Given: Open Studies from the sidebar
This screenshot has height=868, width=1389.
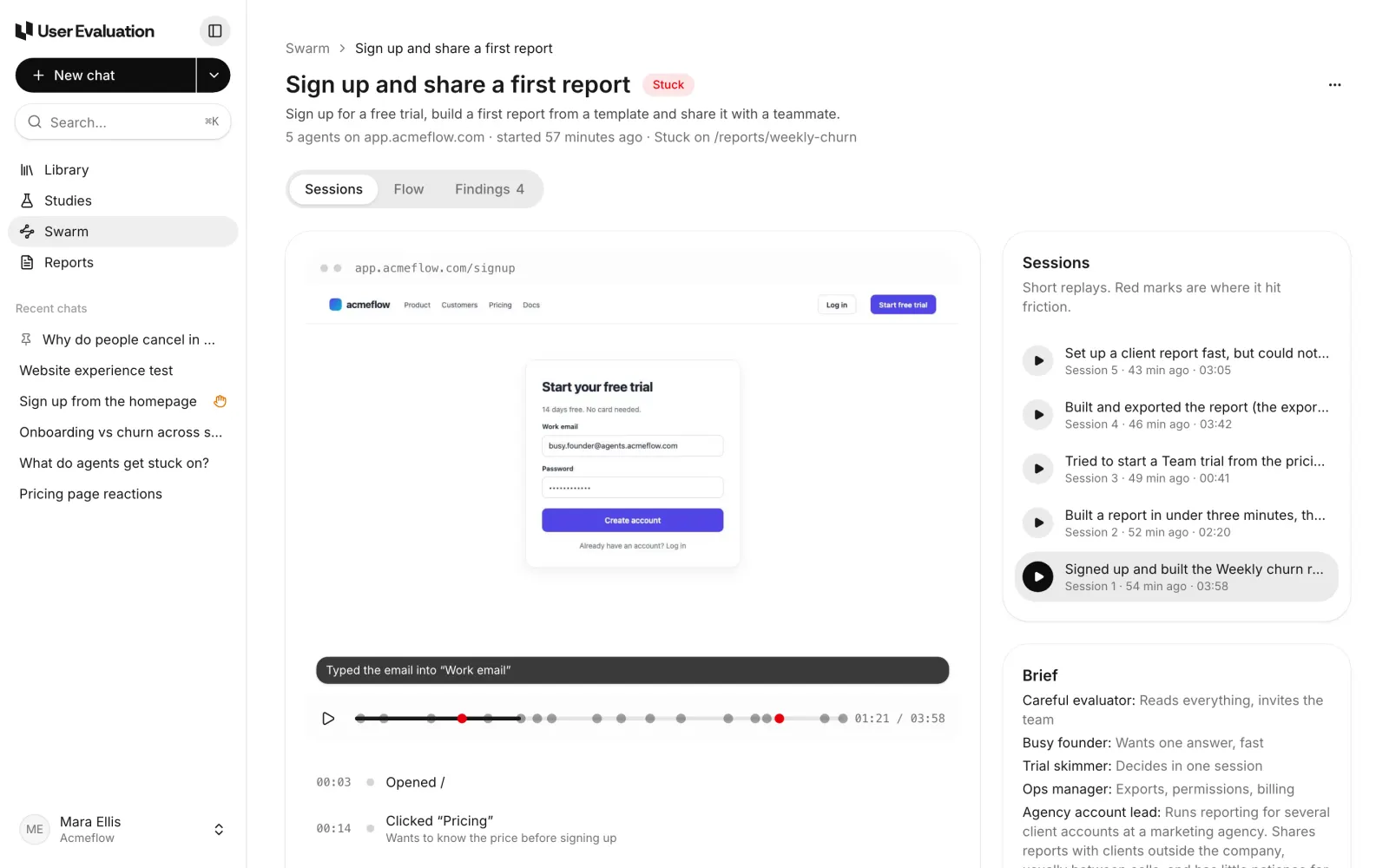Looking at the screenshot, I should click(x=122, y=201).
